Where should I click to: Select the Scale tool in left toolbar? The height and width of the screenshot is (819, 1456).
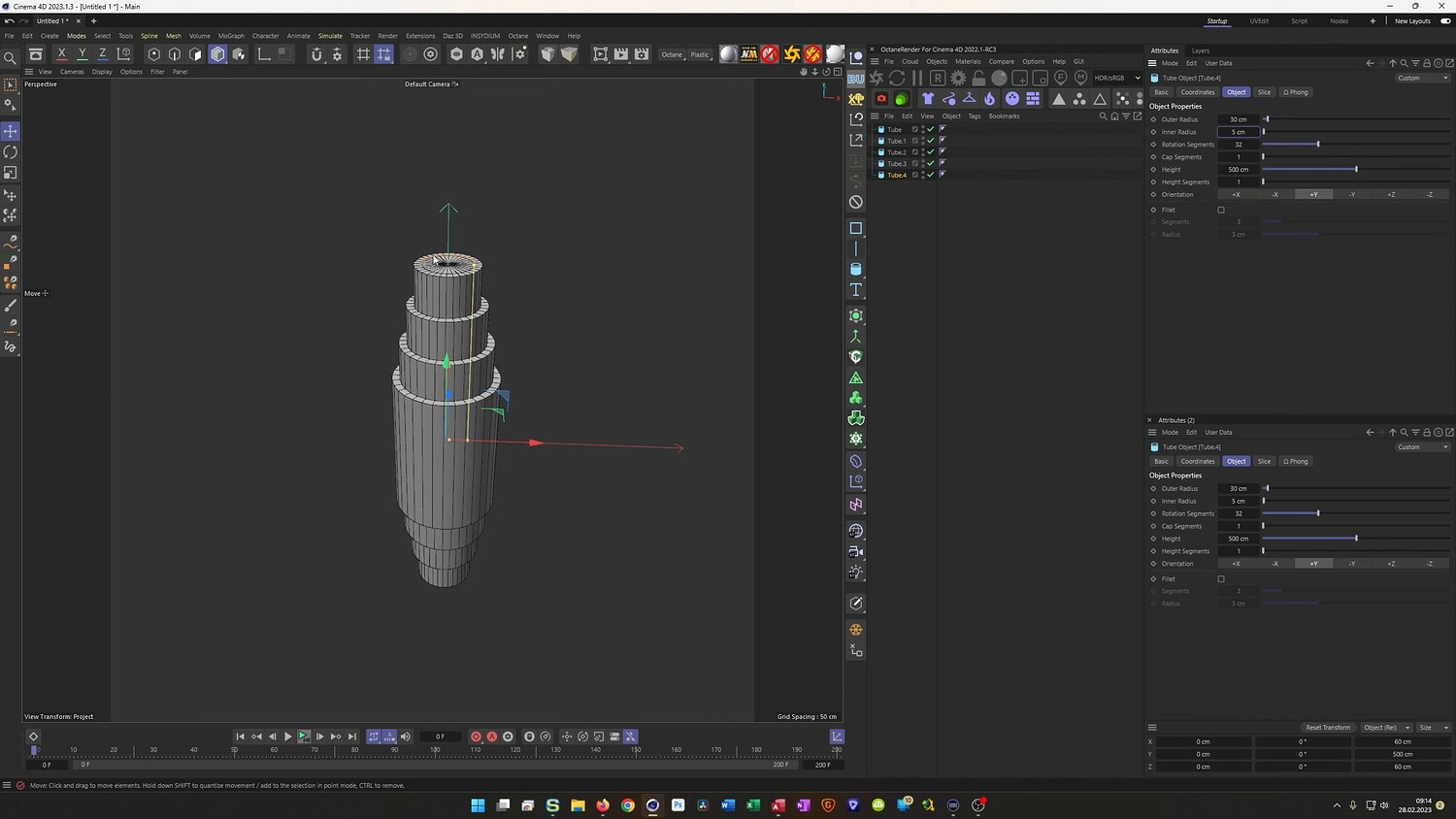11,173
